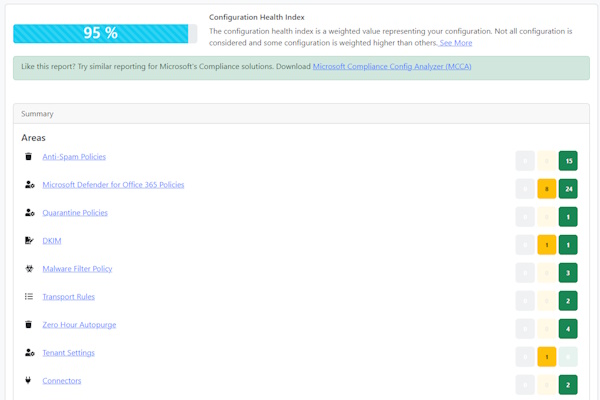Open the Malware Filter Policy link
Image resolution: width=600 pixels, height=400 pixels.
point(77,269)
